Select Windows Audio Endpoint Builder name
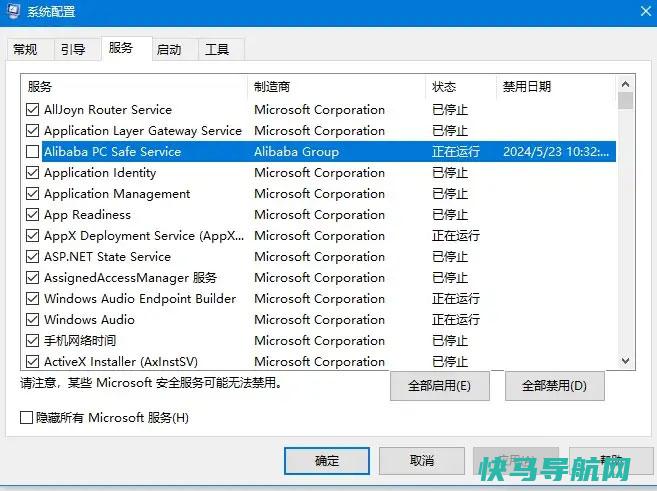Viewport: 657px width, 491px height. tap(140, 298)
